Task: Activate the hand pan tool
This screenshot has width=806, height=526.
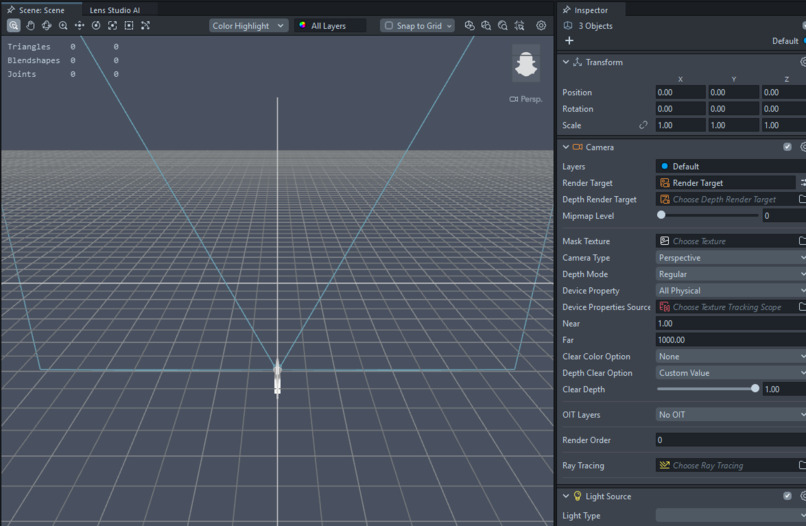Action: [x=30, y=25]
